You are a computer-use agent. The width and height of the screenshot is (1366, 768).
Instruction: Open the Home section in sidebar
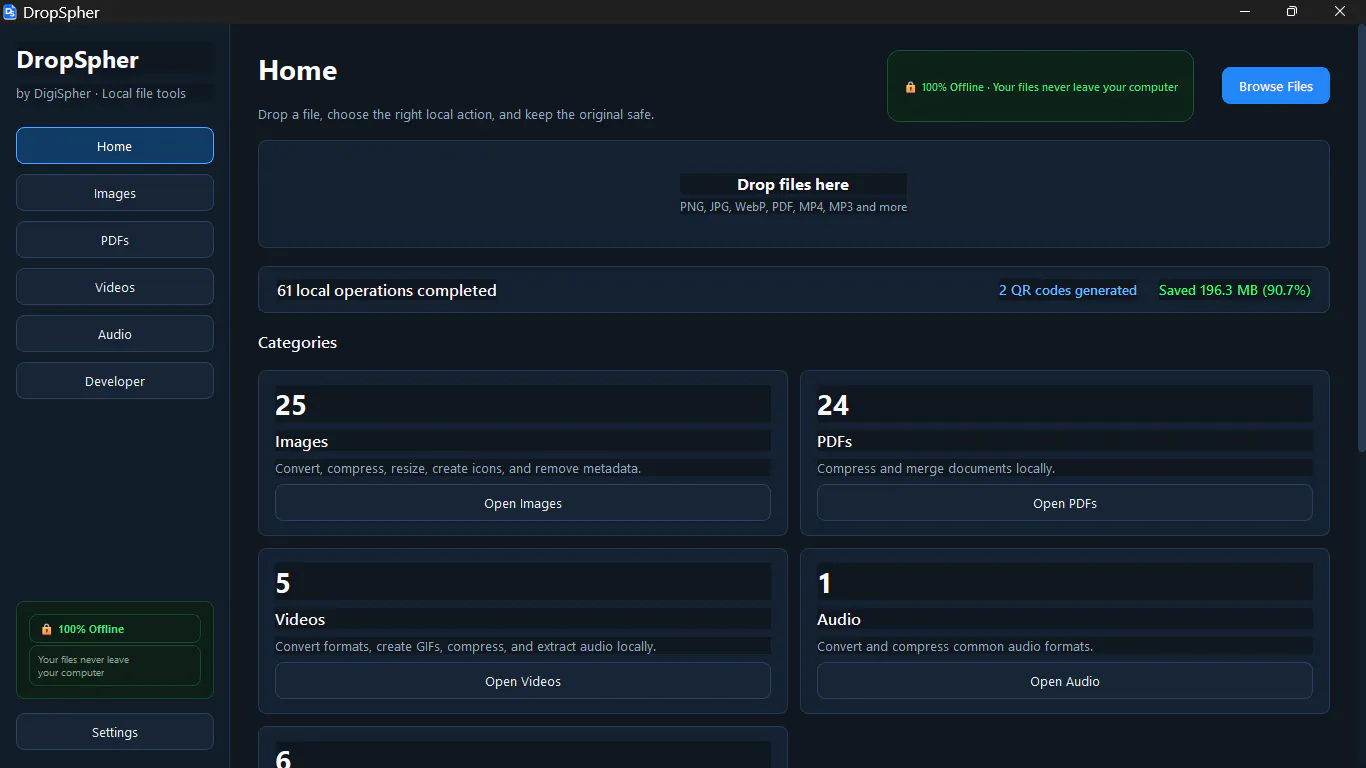point(115,146)
